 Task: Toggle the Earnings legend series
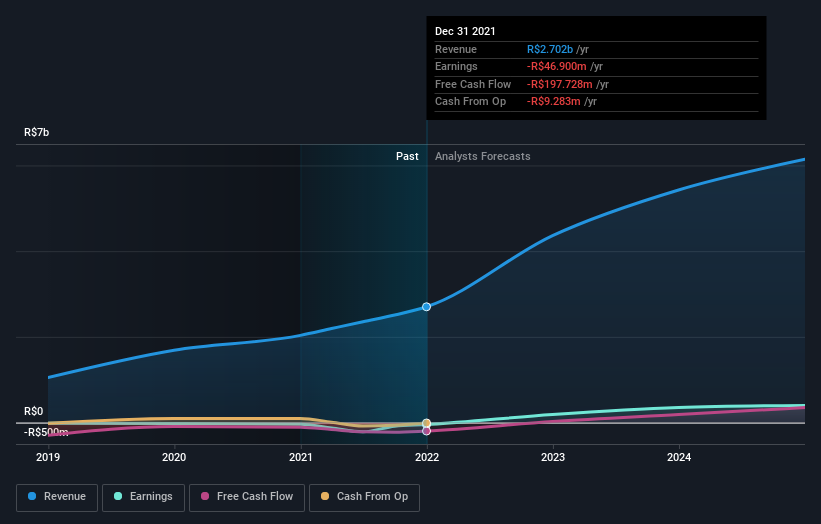143,497
